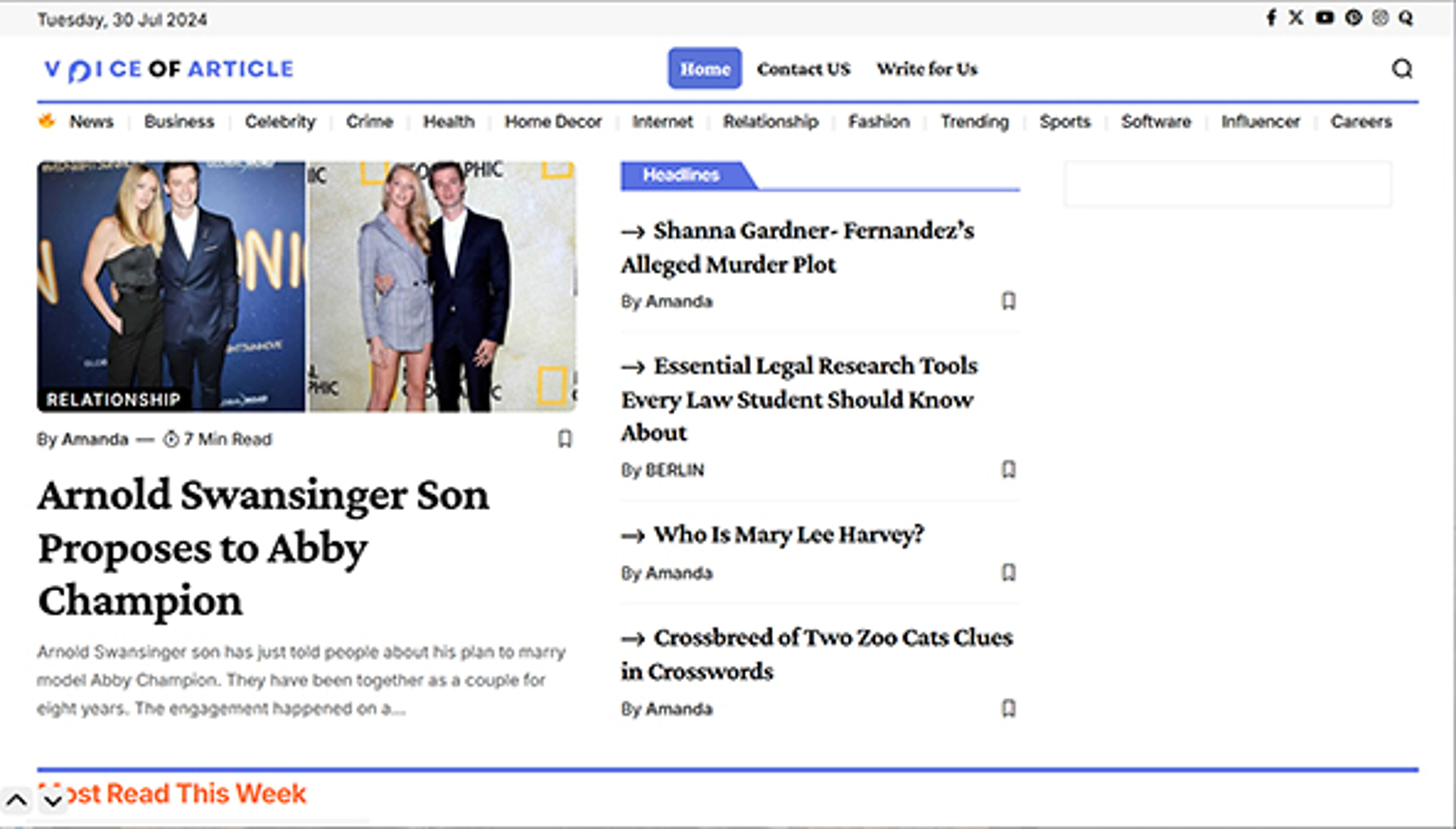
Task: Open the Pinterest icon
Action: (x=1353, y=19)
